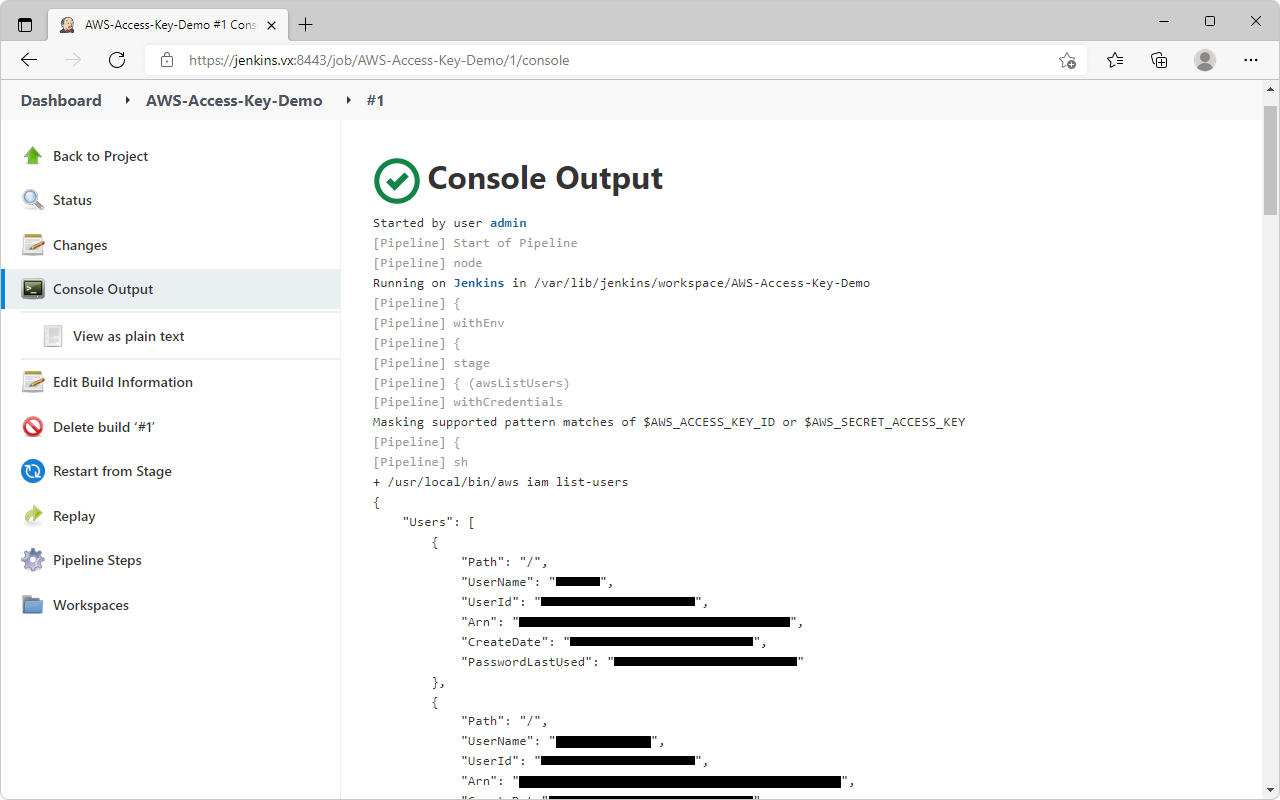Click the Workspaces folder icon
This screenshot has height=800, width=1280.
tap(33, 605)
